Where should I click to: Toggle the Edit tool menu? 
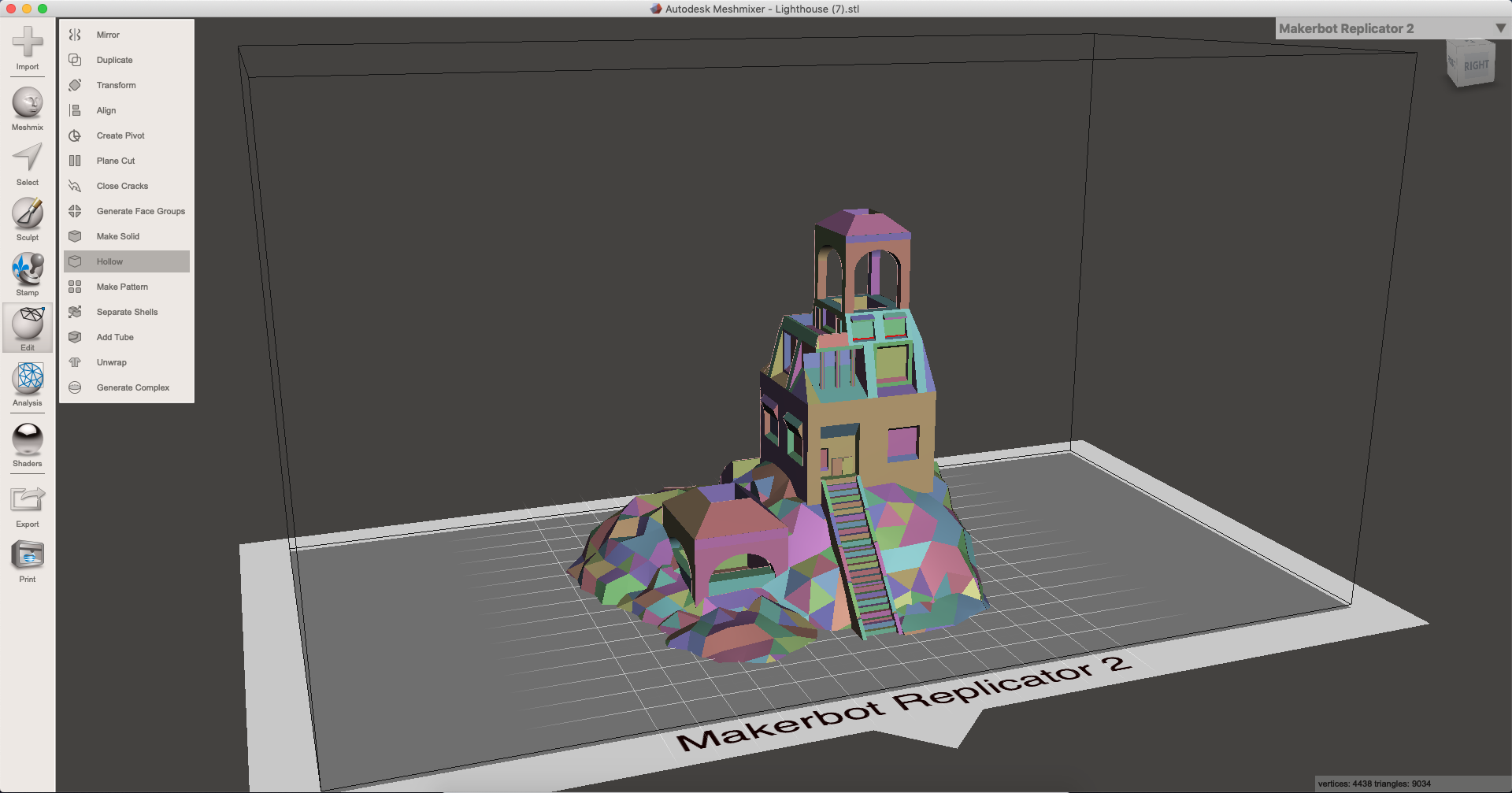point(28,328)
